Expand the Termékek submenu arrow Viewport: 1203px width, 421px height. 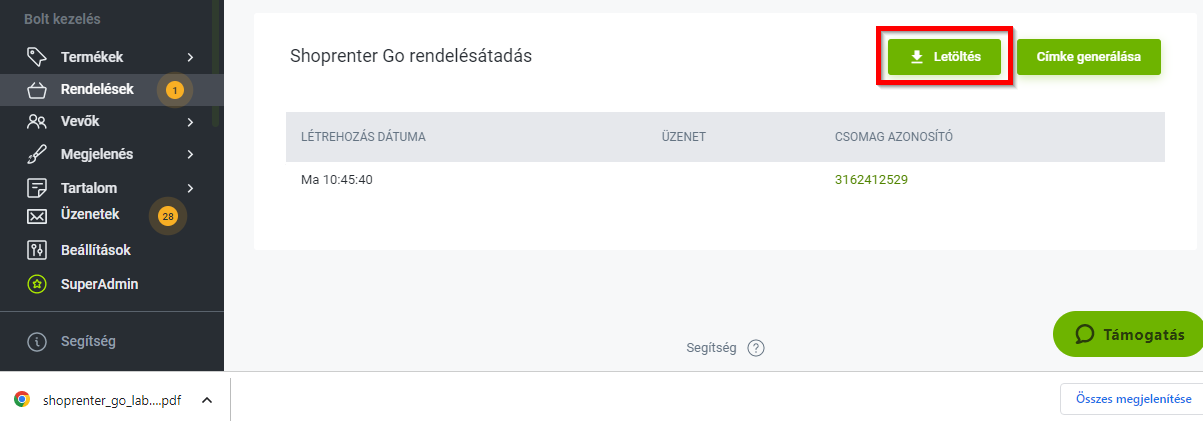(x=190, y=57)
